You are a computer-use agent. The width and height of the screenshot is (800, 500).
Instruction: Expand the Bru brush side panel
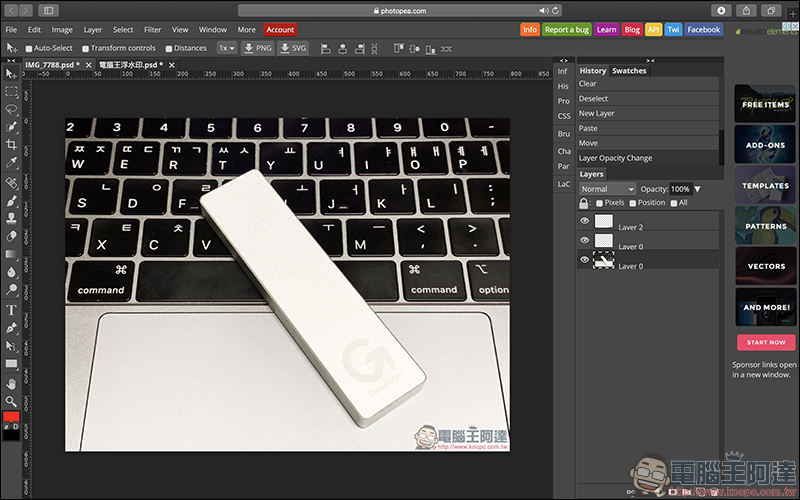coord(563,134)
